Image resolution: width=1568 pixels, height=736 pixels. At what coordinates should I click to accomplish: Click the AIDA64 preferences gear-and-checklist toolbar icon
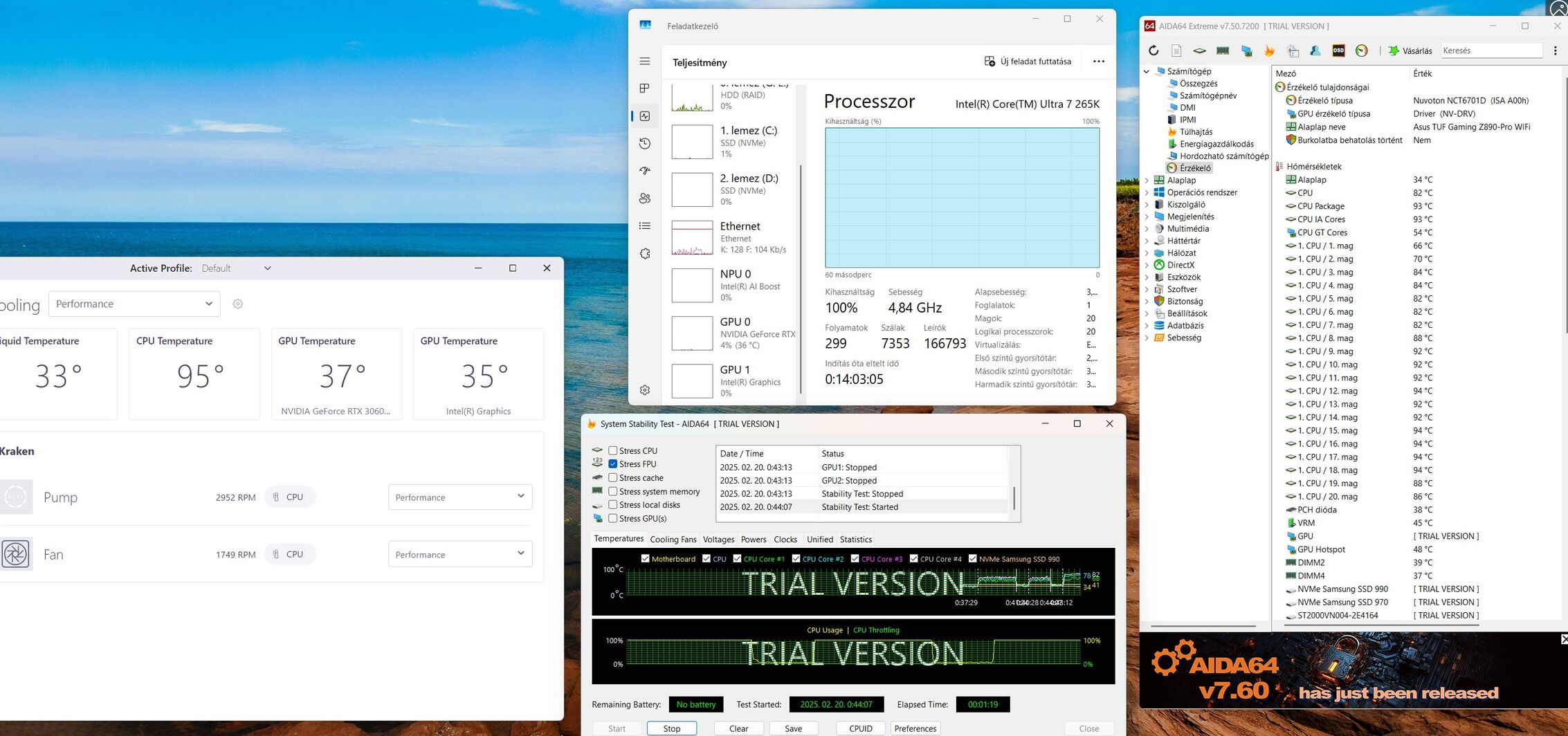(x=1293, y=50)
